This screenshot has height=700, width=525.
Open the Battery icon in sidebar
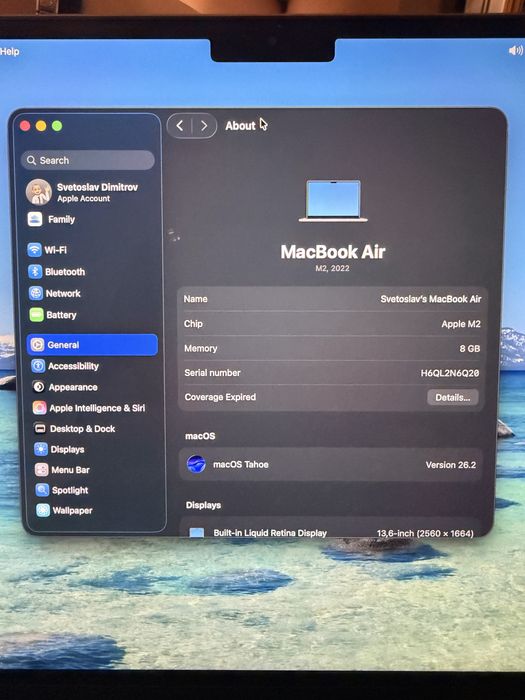click(36, 315)
